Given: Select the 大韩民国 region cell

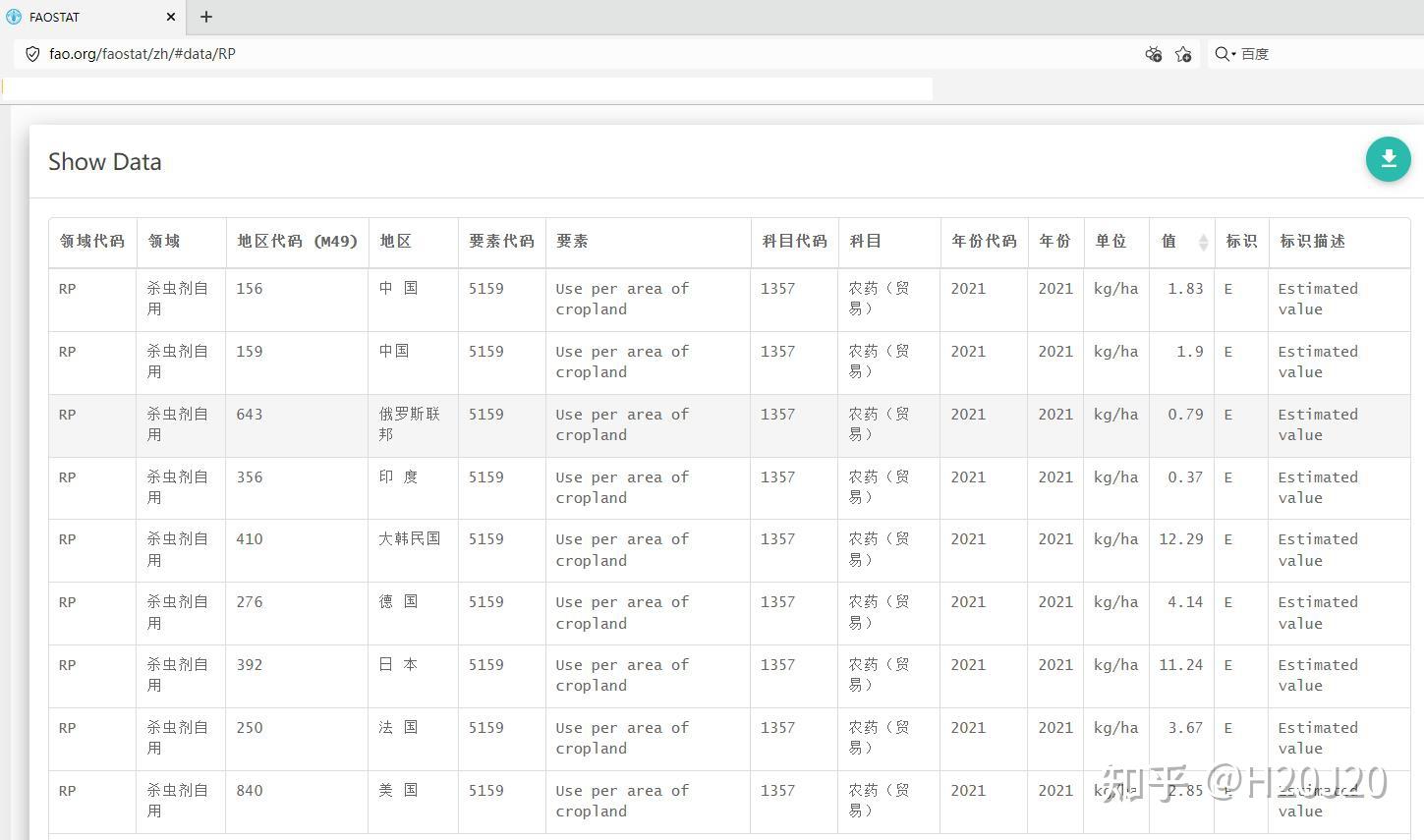Looking at the screenshot, I should [x=414, y=550].
